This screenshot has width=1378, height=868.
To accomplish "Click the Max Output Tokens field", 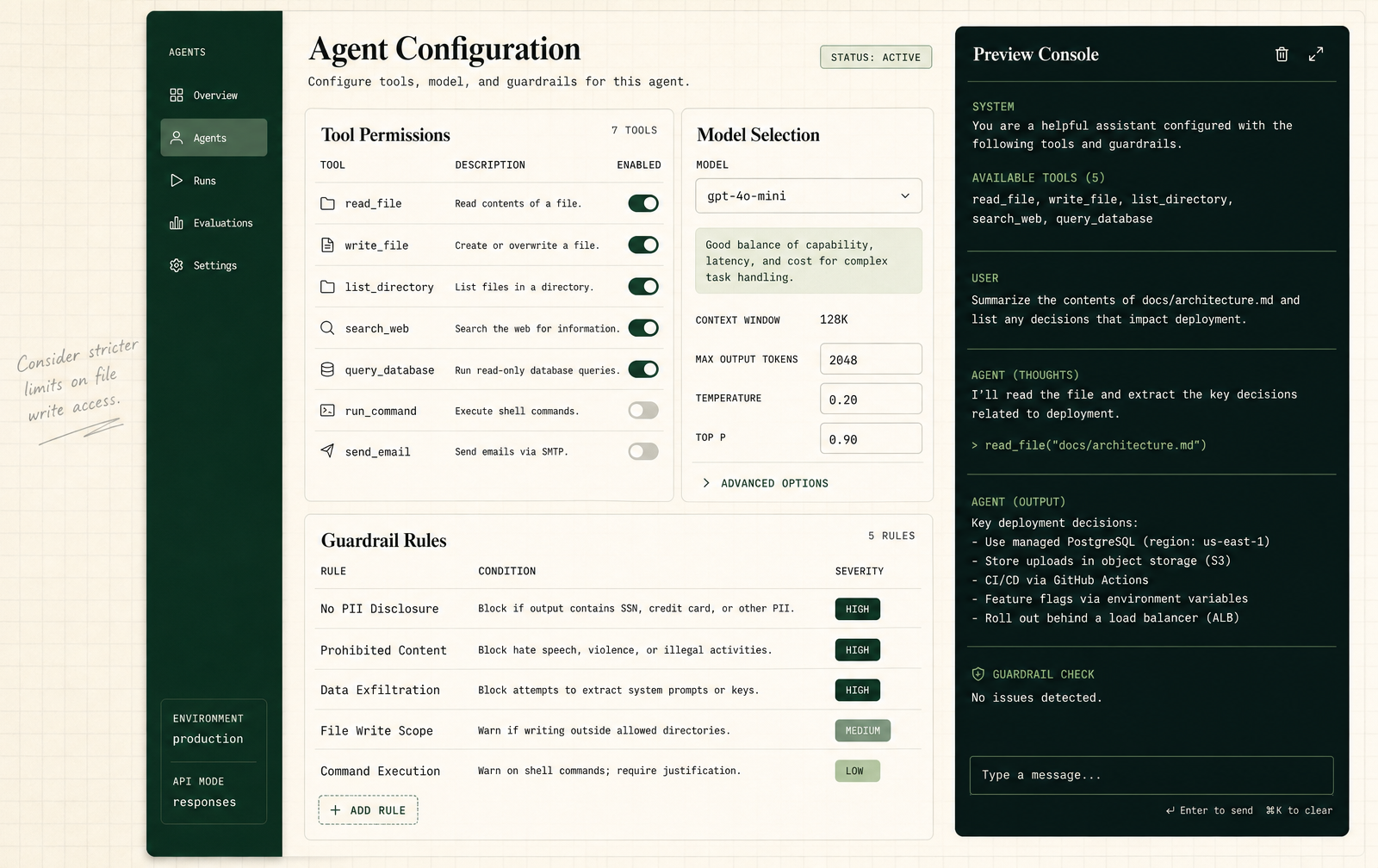I will [871, 359].
